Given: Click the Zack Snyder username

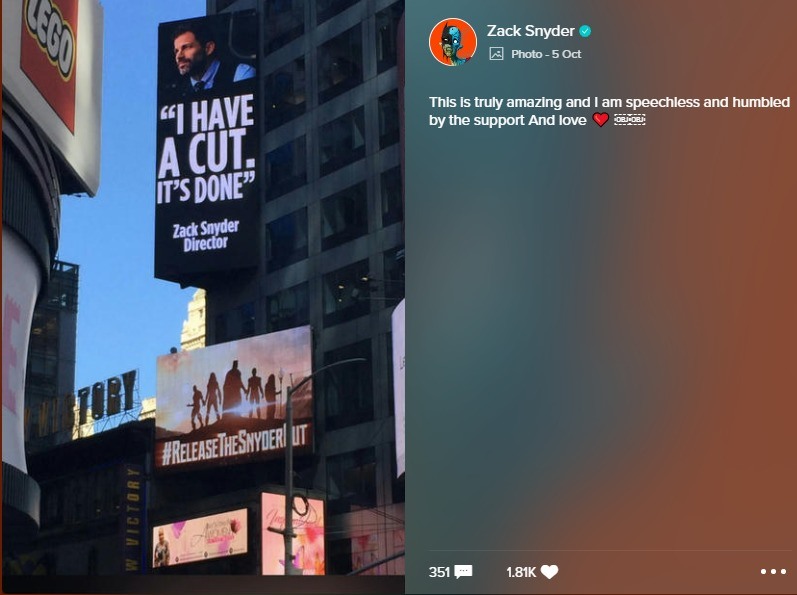Looking at the screenshot, I should [530, 31].
